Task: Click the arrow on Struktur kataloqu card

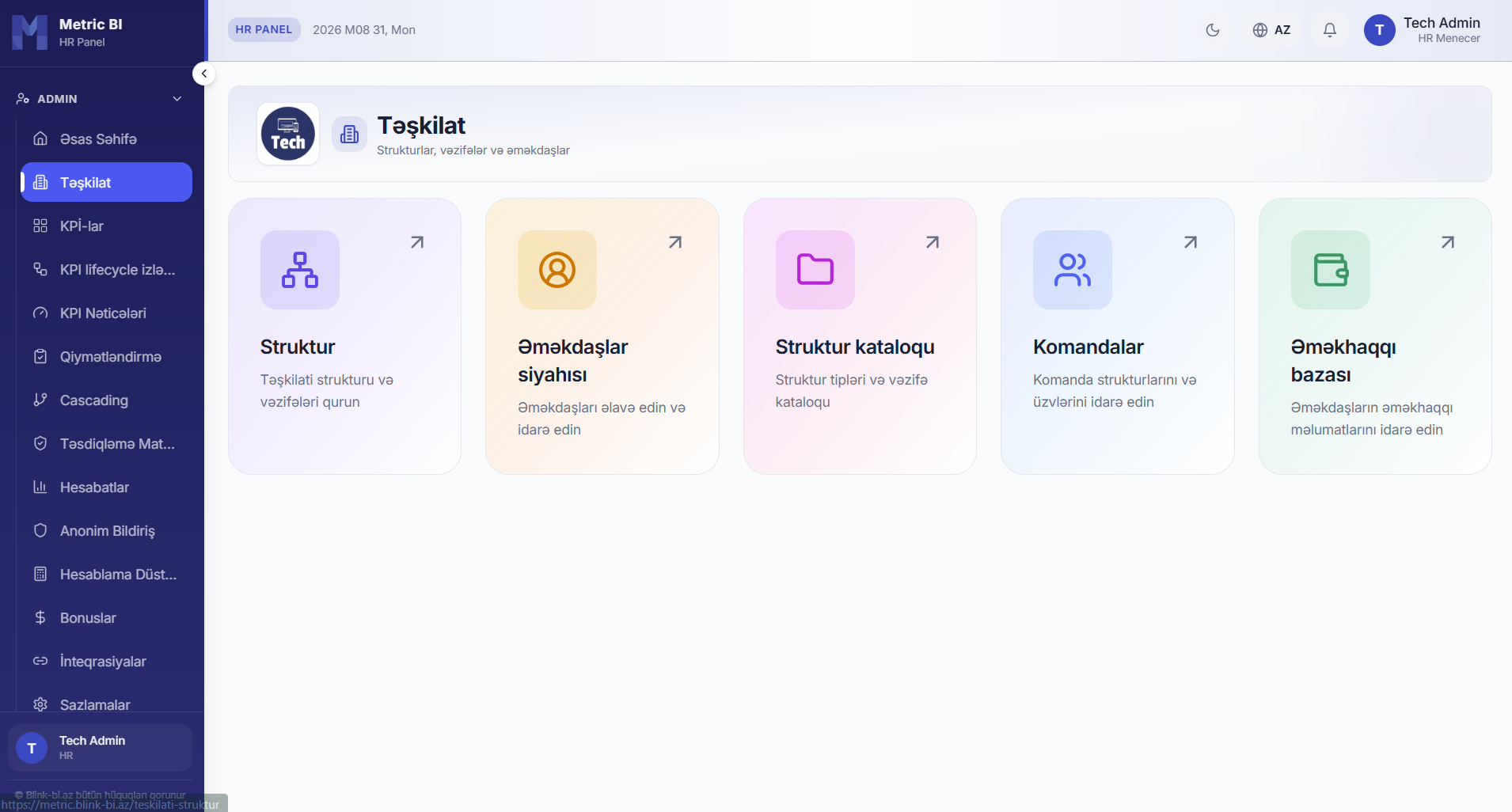Action: tap(933, 242)
